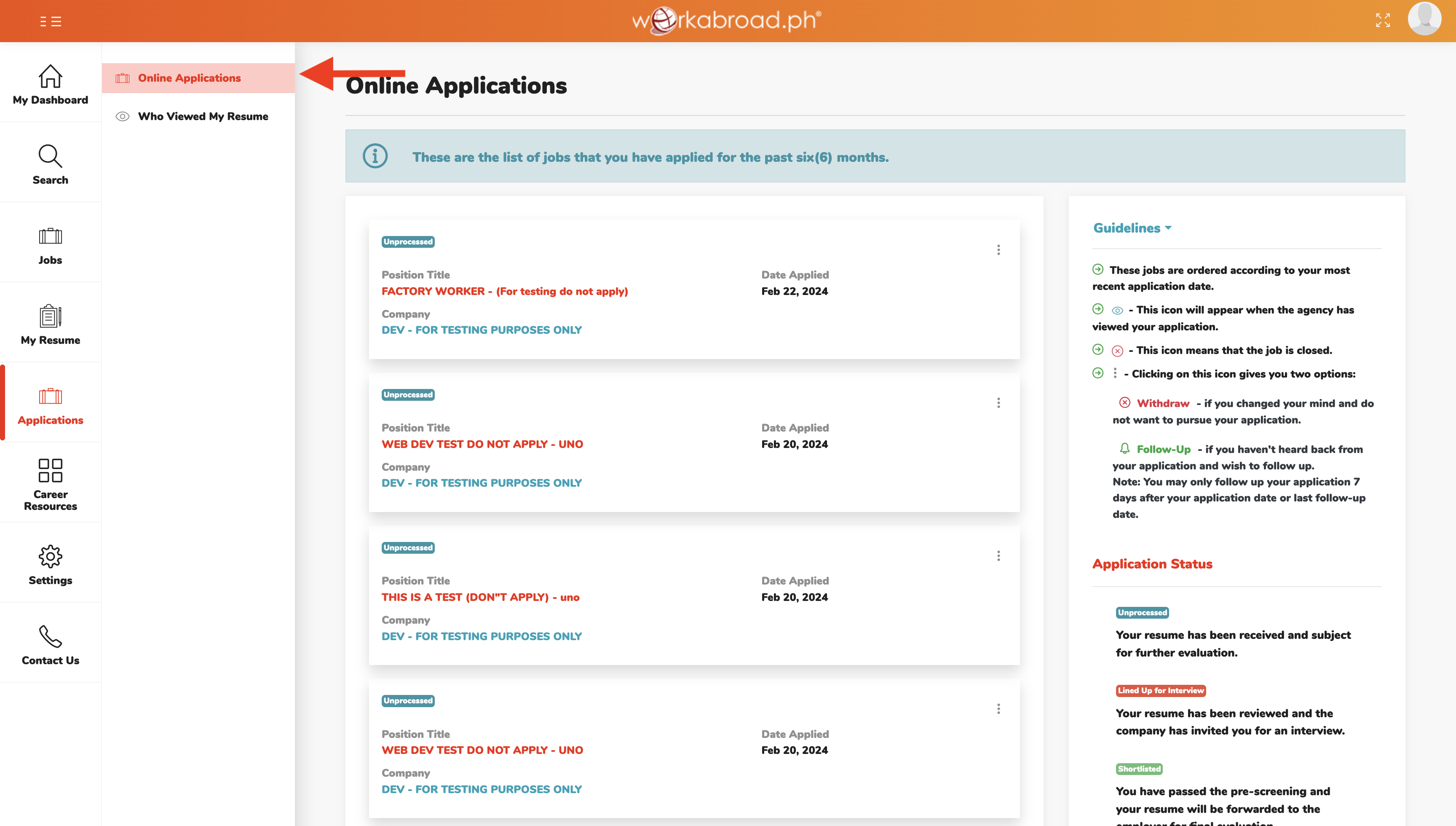Click Contact Us phone icon

tap(51, 636)
